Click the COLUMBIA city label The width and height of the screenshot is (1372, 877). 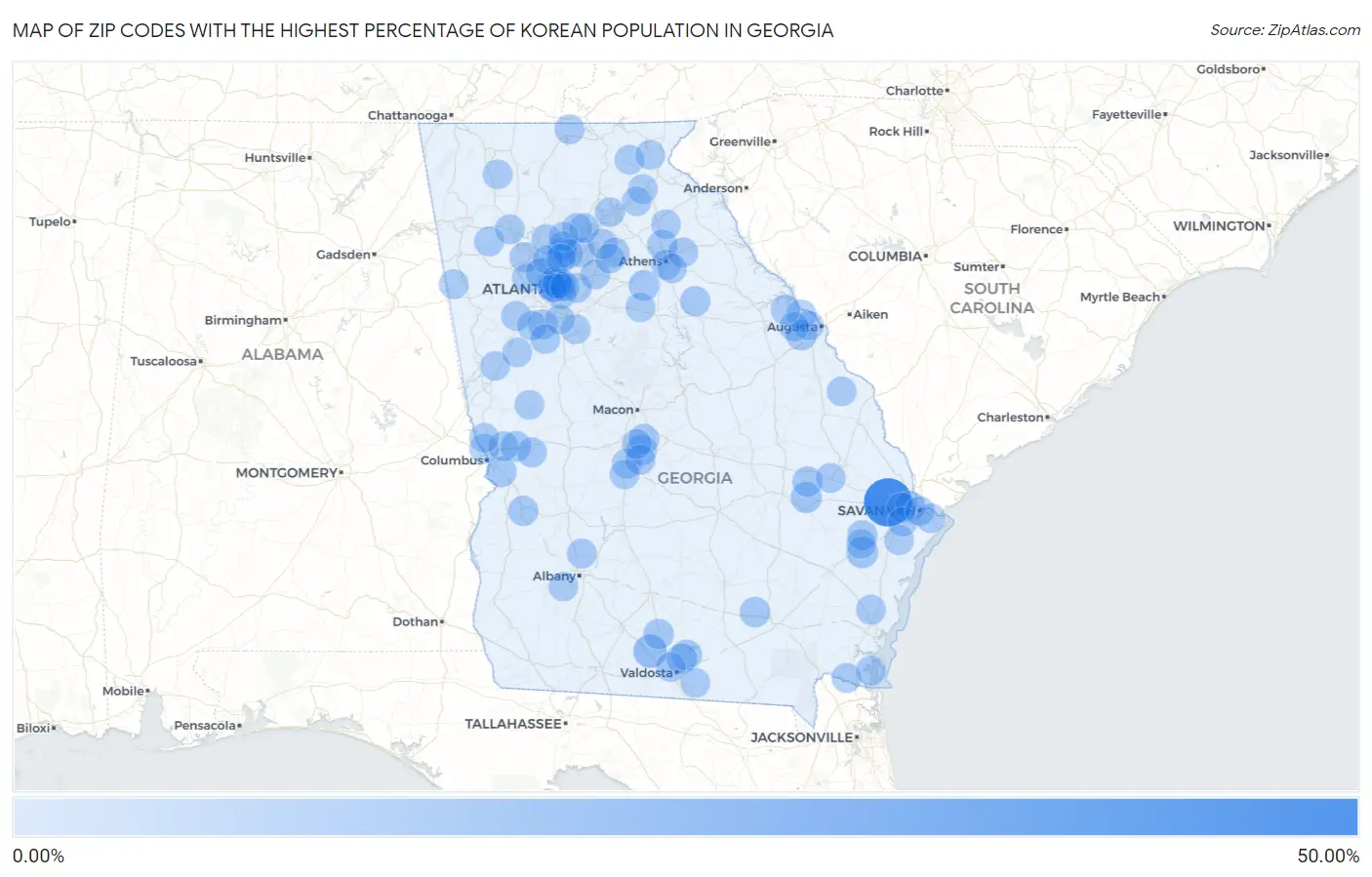tap(885, 256)
